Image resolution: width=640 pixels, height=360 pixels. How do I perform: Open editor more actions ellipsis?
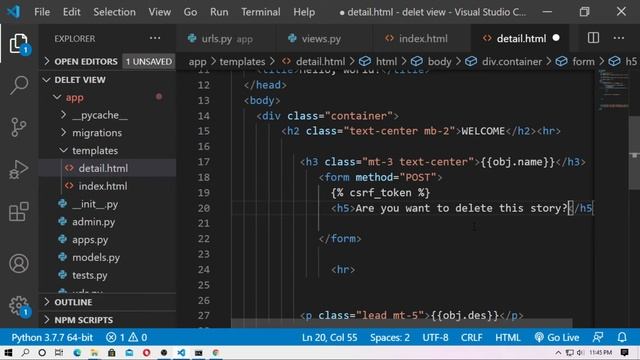619,38
